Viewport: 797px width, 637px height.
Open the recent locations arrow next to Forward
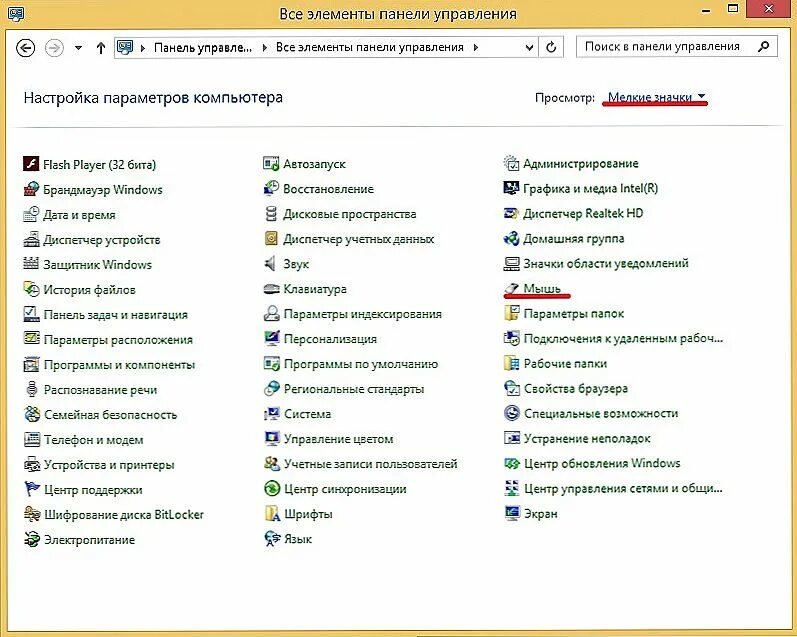pos(78,48)
